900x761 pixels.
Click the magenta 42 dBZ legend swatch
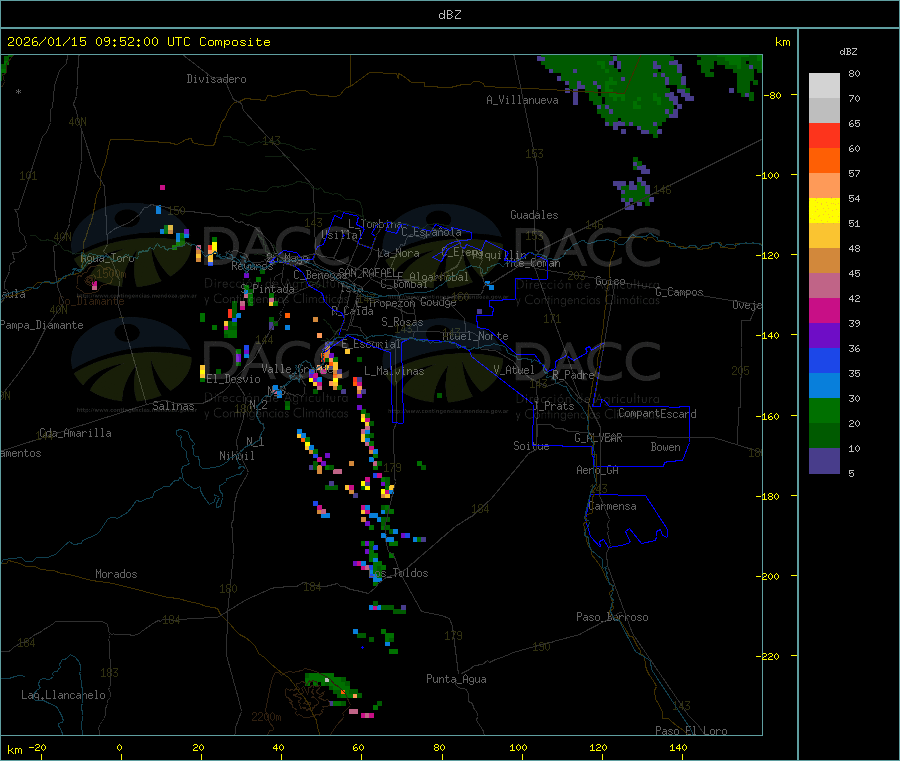[824, 310]
